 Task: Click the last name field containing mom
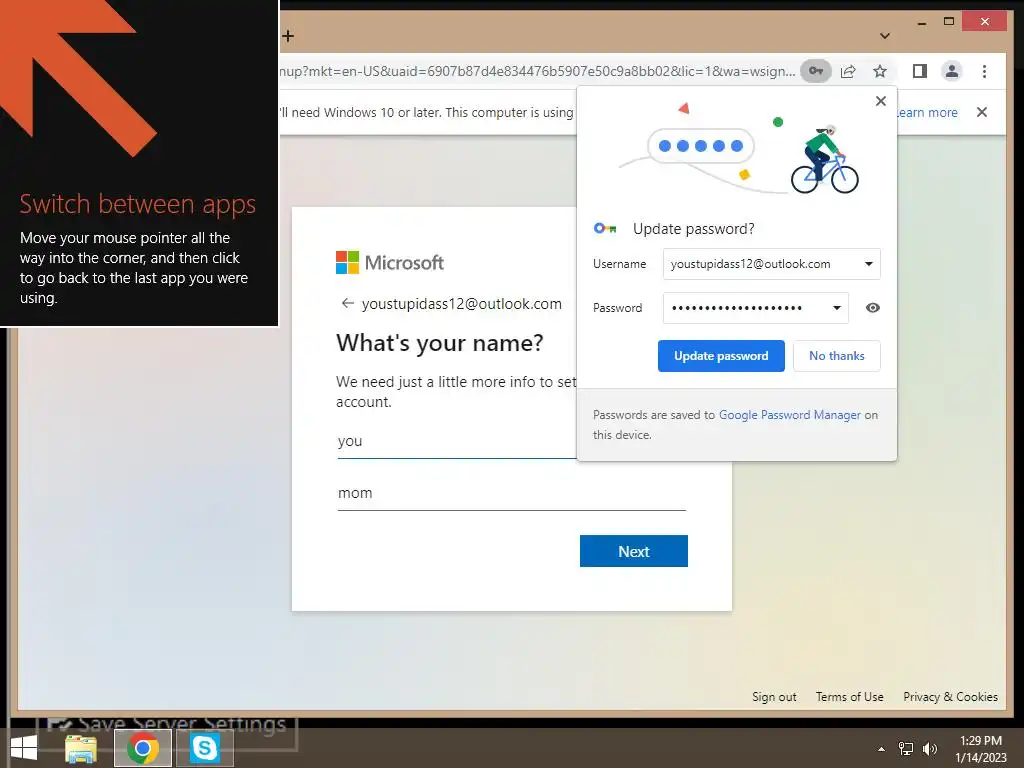[512, 493]
